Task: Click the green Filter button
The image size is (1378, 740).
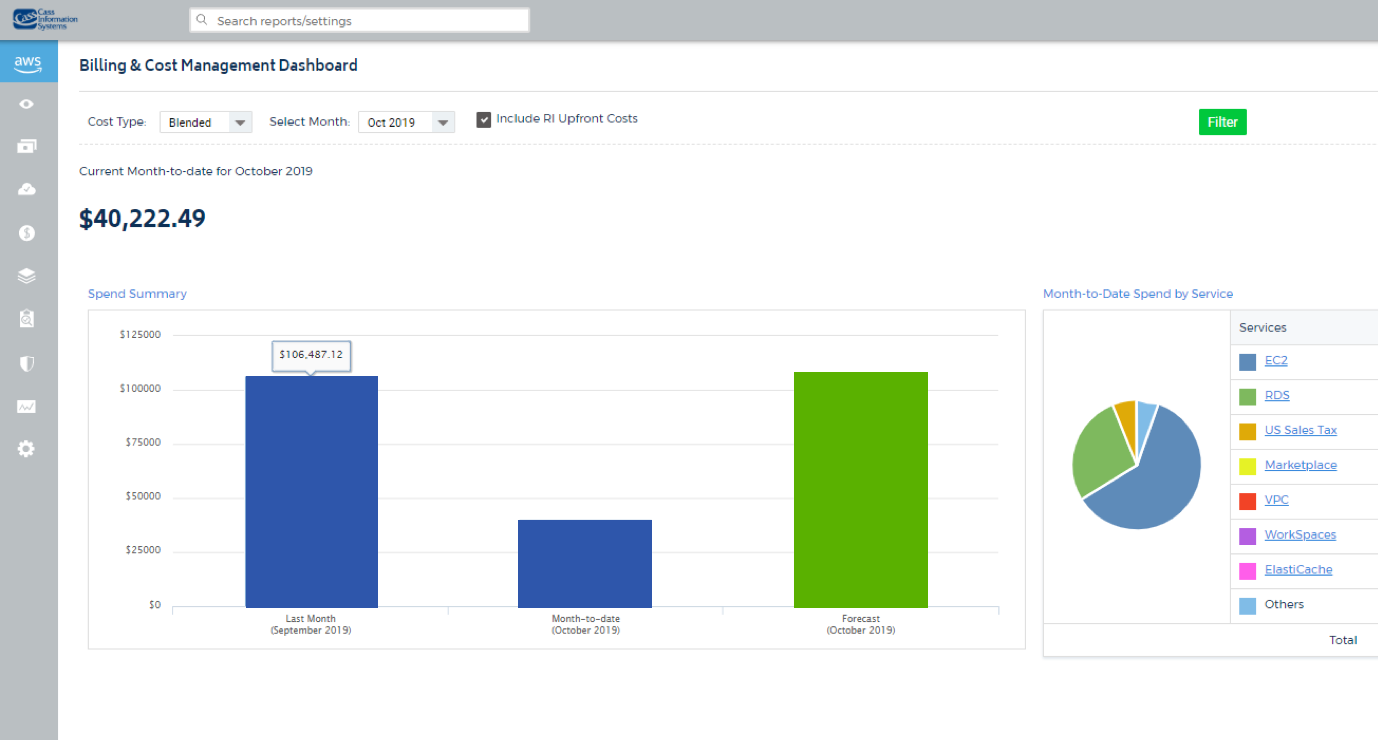Action: tap(1223, 122)
